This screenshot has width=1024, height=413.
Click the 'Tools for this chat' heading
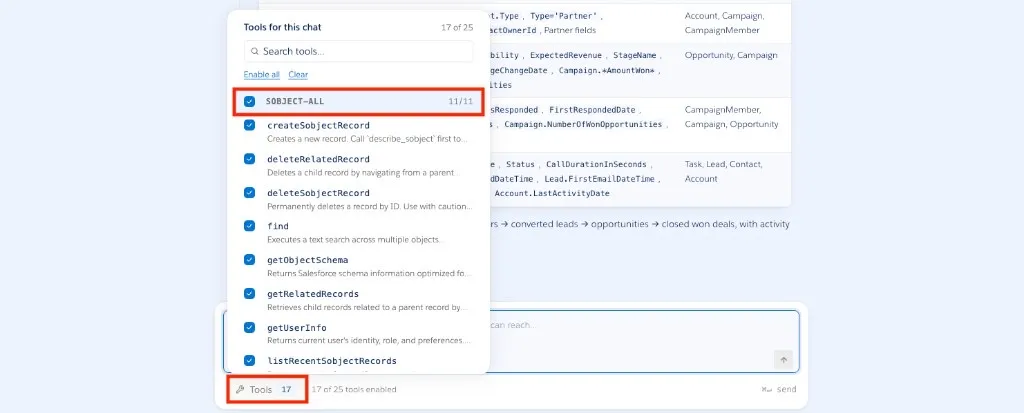pyautogui.click(x=283, y=27)
